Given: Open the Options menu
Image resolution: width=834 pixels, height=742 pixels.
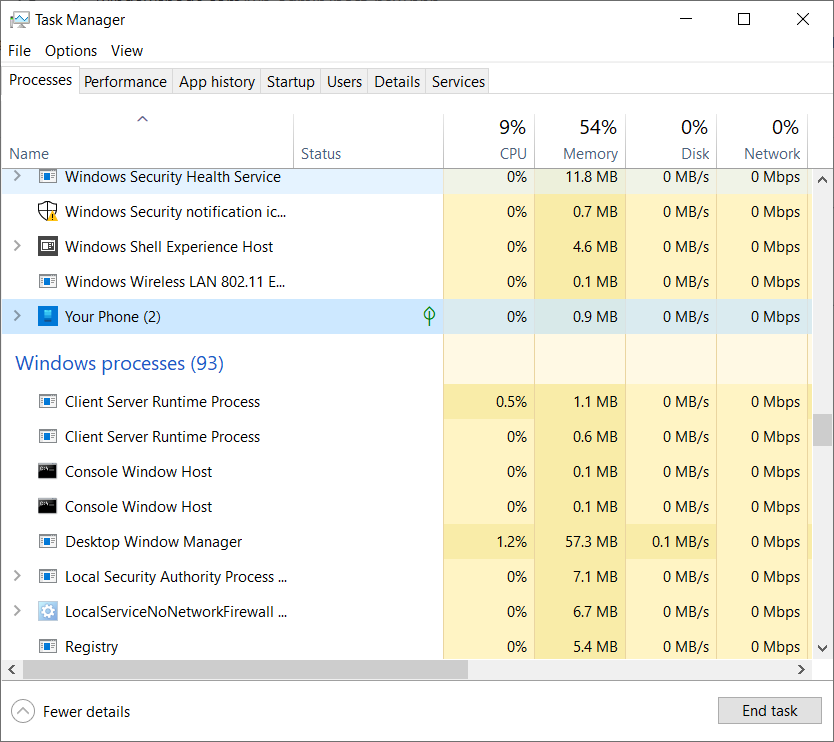Looking at the screenshot, I should tap(71, 51).
